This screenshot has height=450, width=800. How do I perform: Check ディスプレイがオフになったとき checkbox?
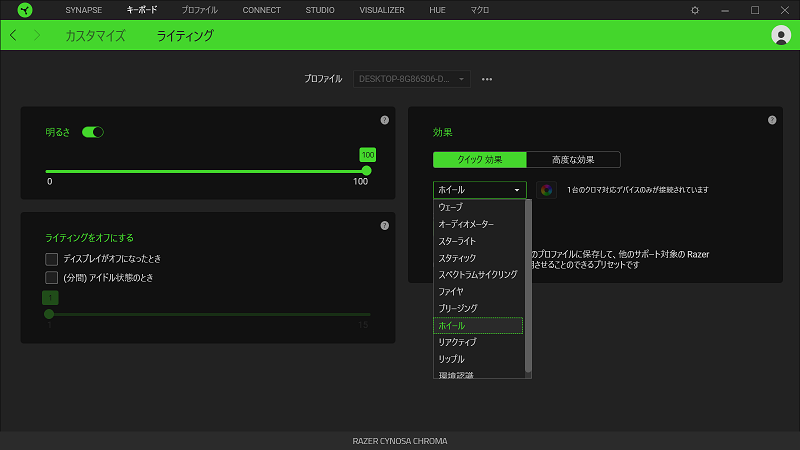pos(52,259)
